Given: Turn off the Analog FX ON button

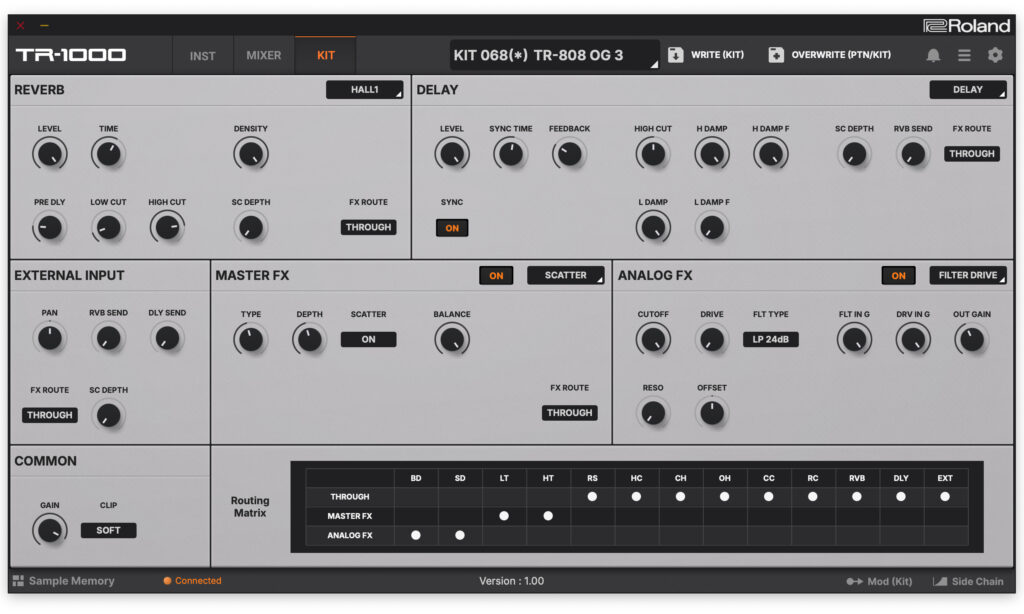Looking at the screenshot, I should [x=898, y=275].
